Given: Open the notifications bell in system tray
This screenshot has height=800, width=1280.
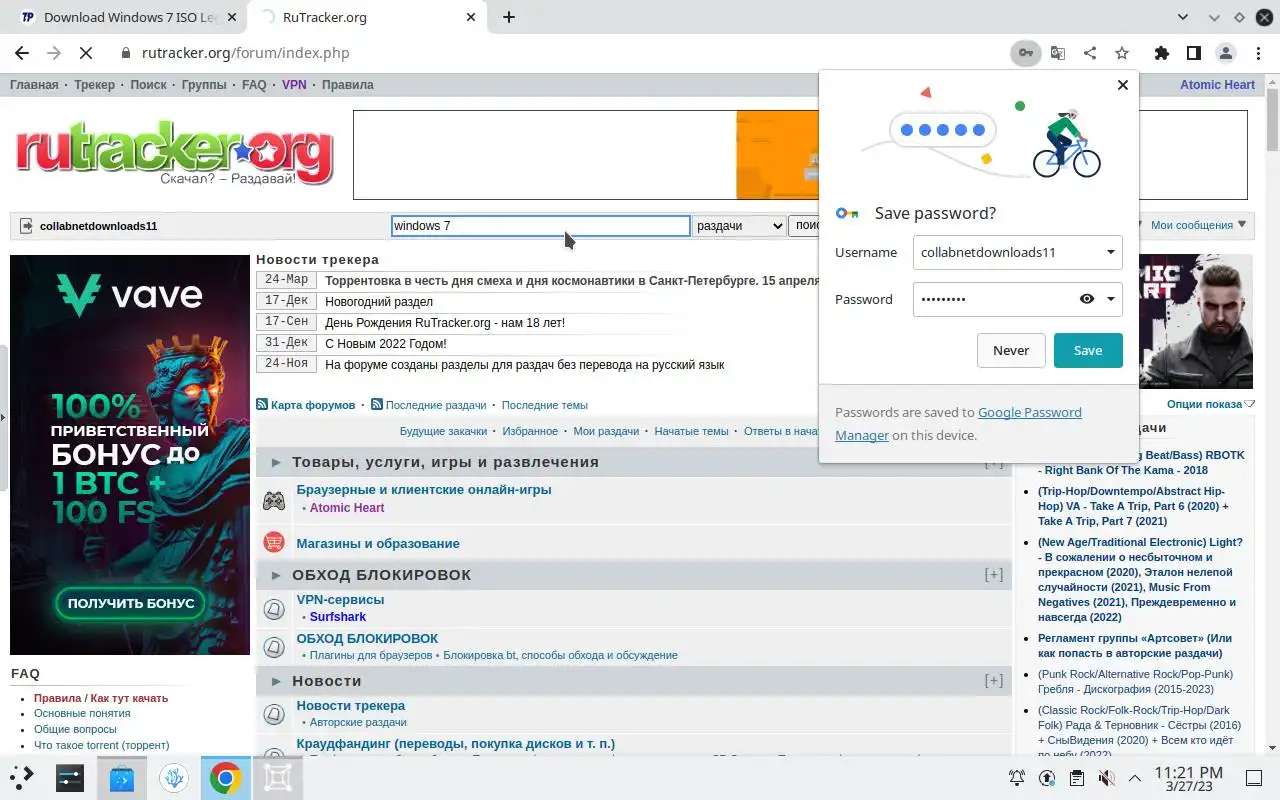Looking at the screenshot, I should tap(1017, 778).
